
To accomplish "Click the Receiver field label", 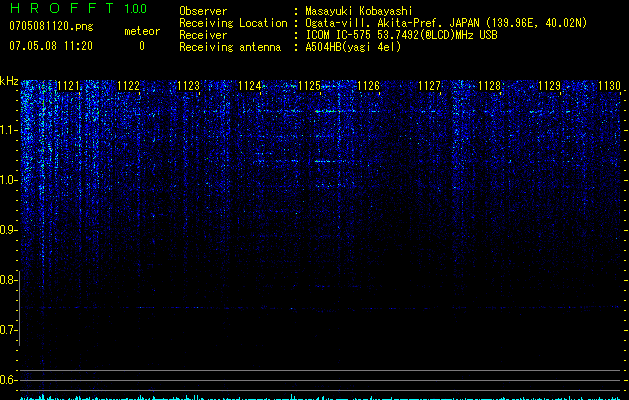I will click(x=203, y=35).
